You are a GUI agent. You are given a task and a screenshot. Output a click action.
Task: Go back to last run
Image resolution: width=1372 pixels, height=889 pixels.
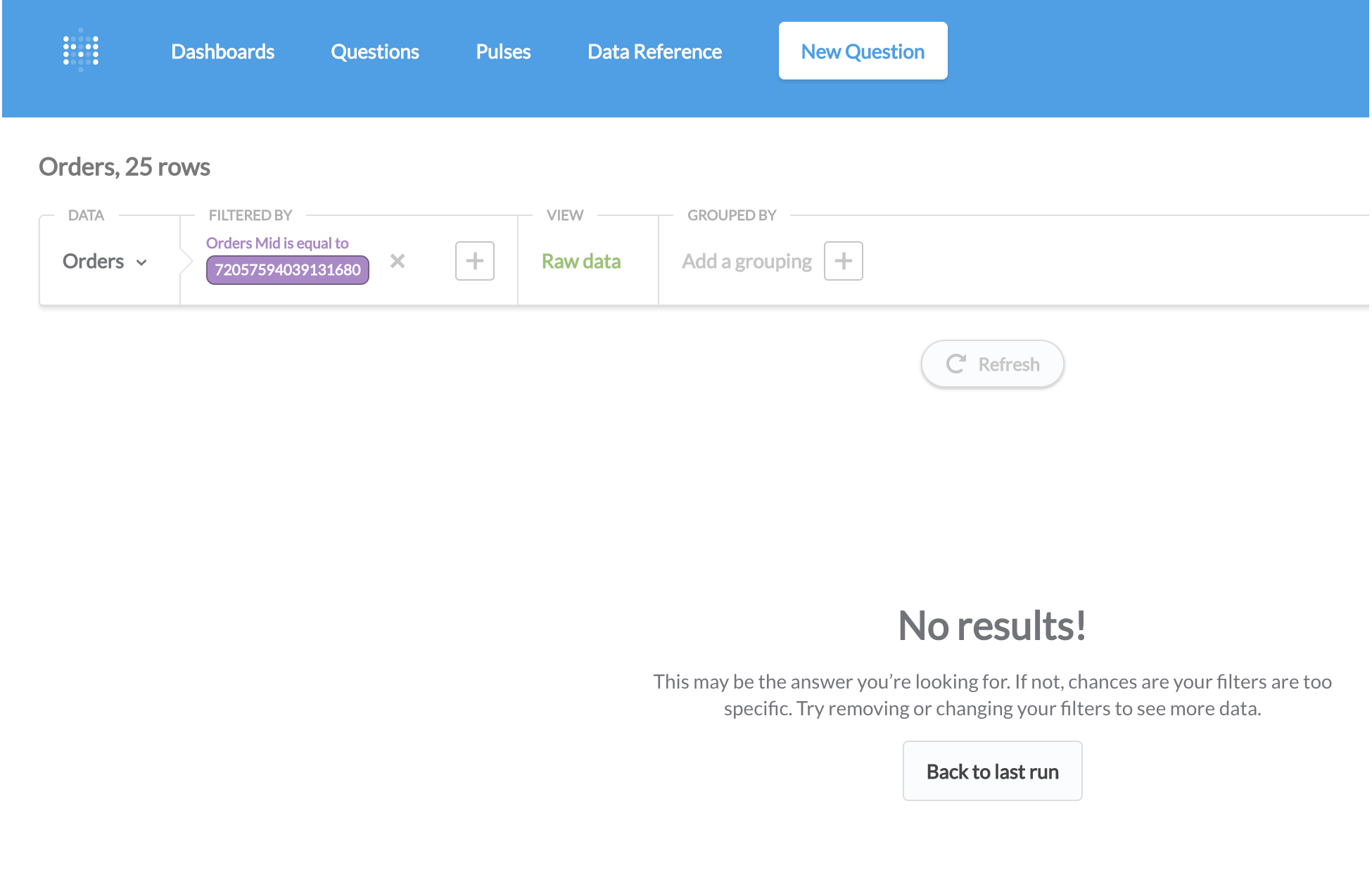tap(992, 771)
